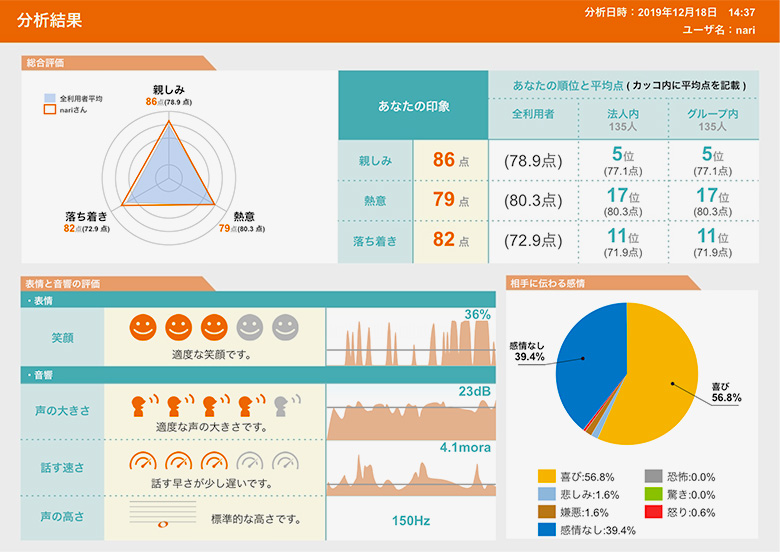Click the first orange smiley face in 笑顔 row
This screenshot has width=780, height=553.
tap(143, 327)
